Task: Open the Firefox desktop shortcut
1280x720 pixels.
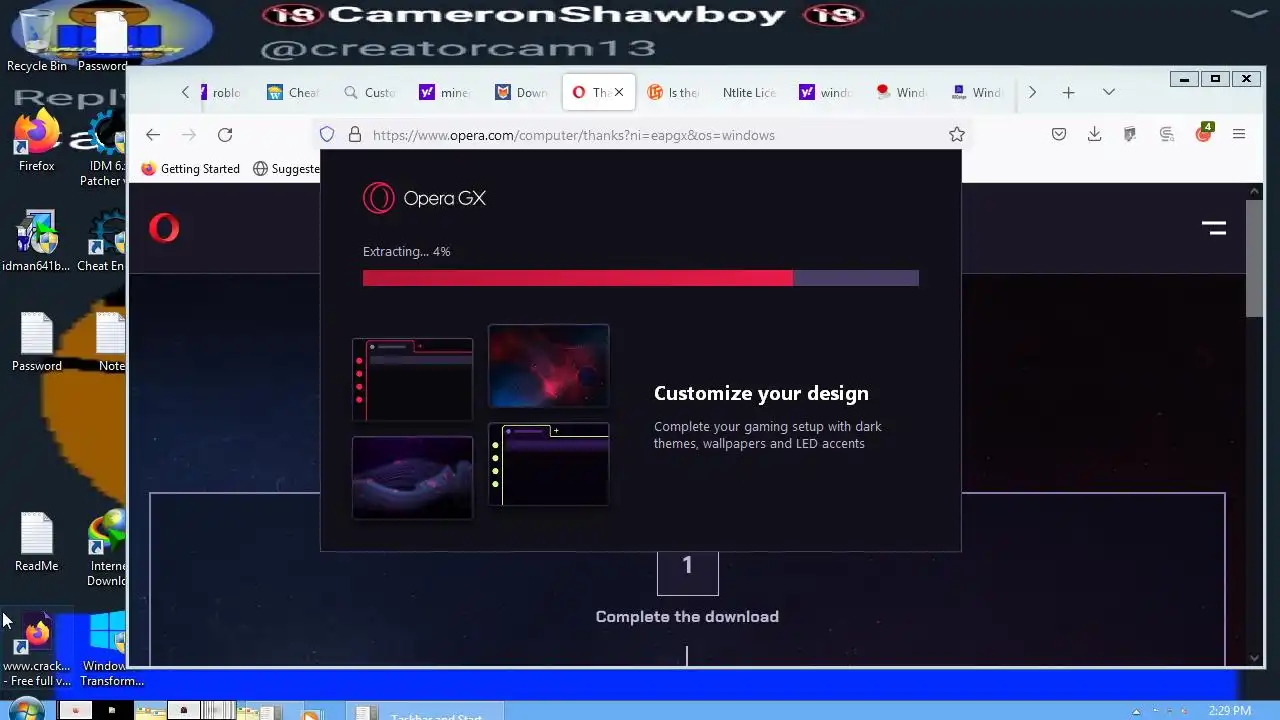Action: coord(36,142)
